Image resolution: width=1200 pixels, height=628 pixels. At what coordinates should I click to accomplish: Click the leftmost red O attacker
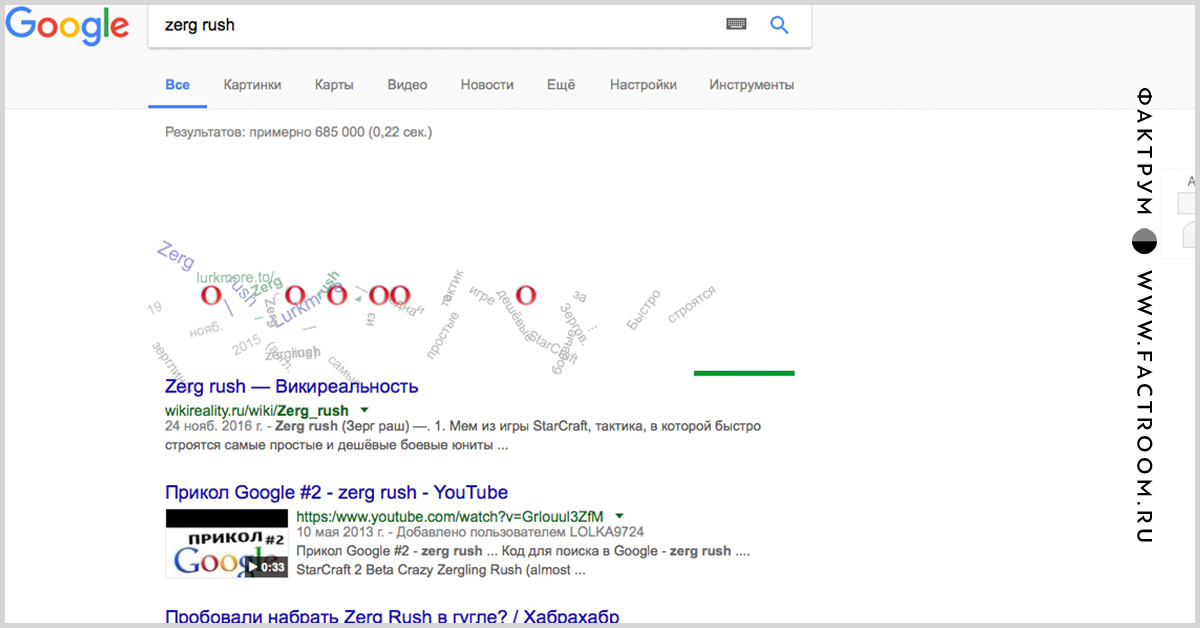tap(210, 296)
